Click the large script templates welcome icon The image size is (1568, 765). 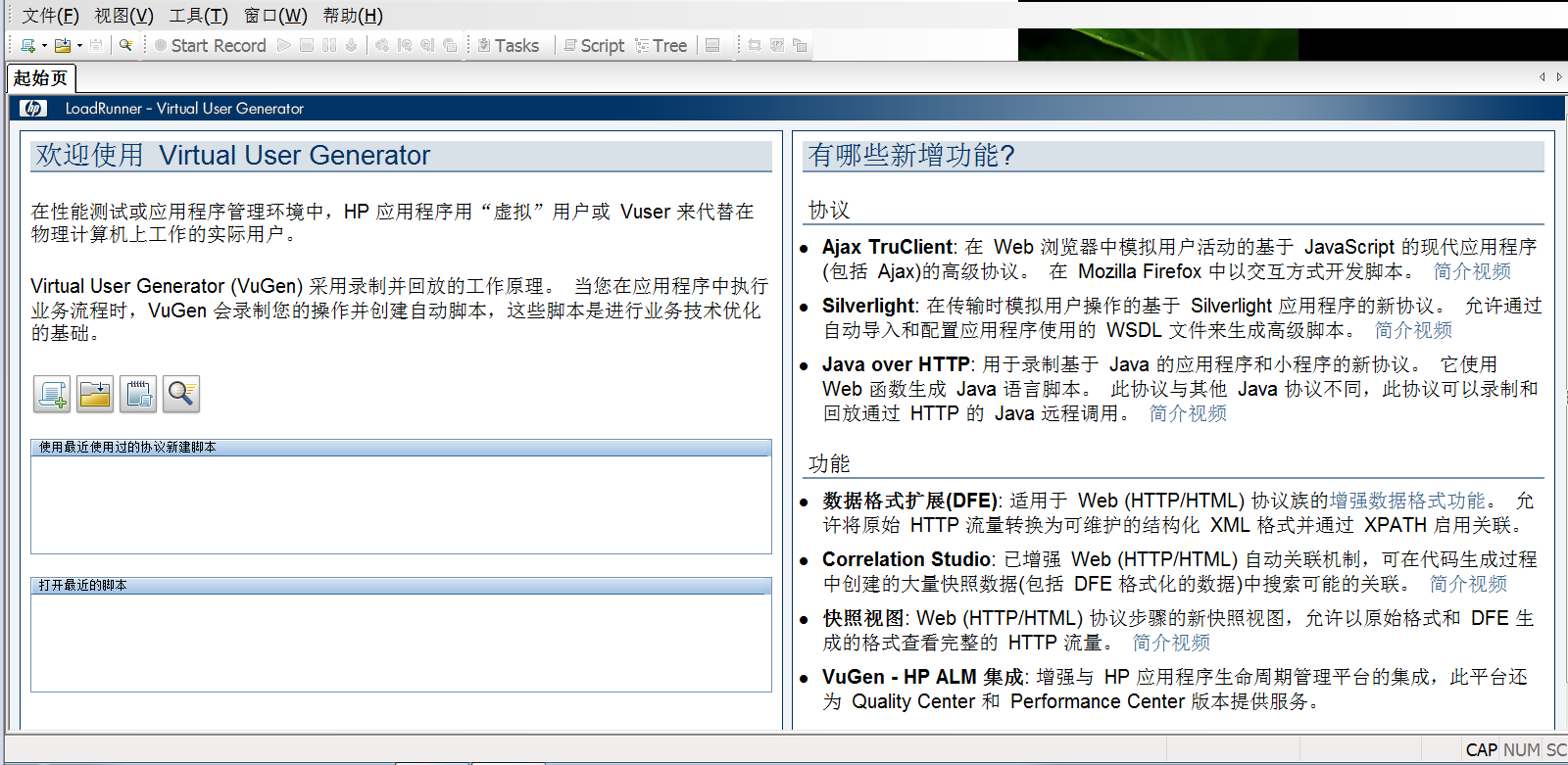pos(138,394)
